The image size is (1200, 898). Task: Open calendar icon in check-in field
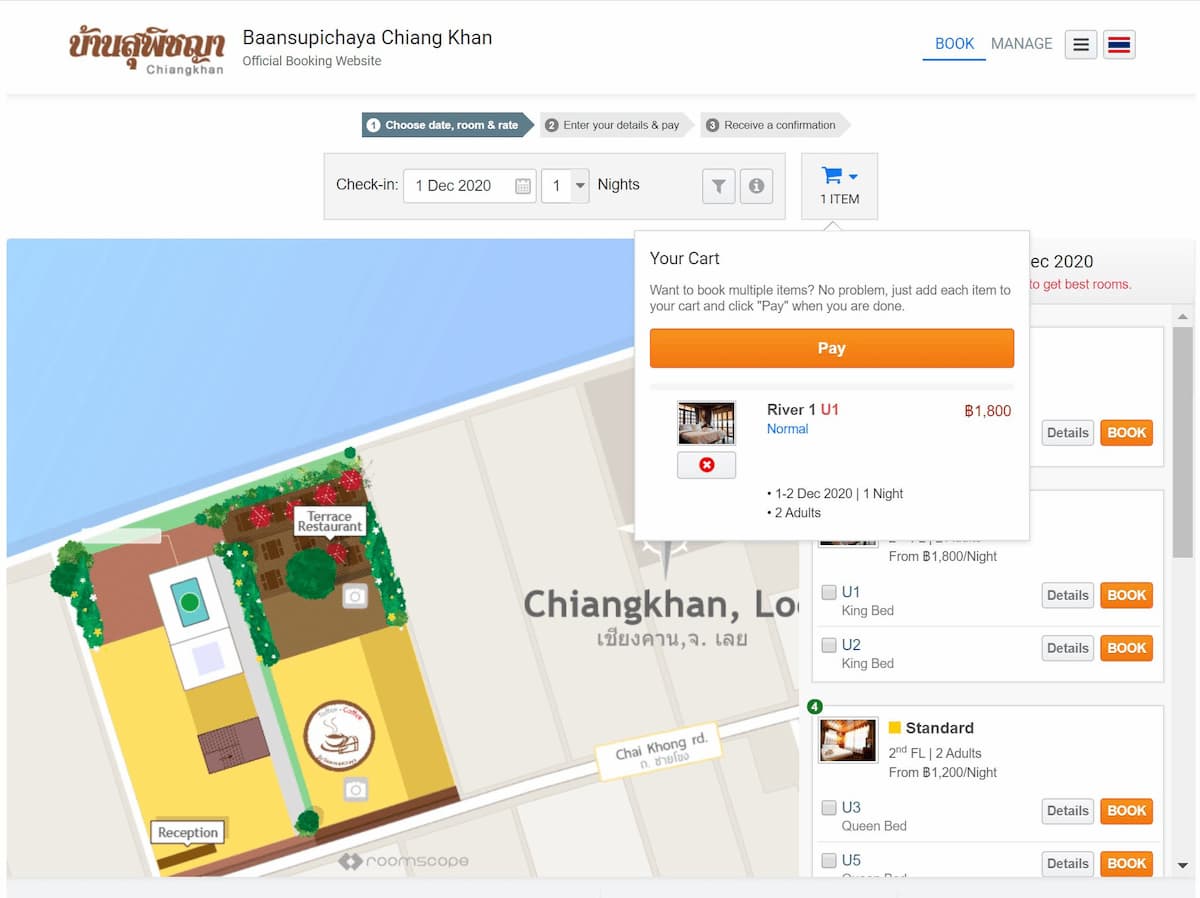(x=523, y=186)
